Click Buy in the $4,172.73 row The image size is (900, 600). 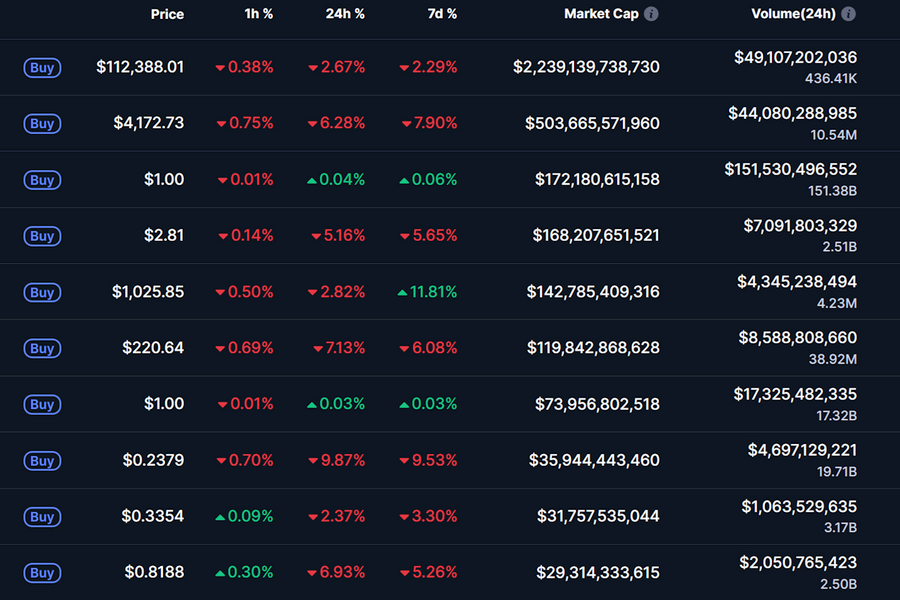pyautogui.click(x=42, y=123)
